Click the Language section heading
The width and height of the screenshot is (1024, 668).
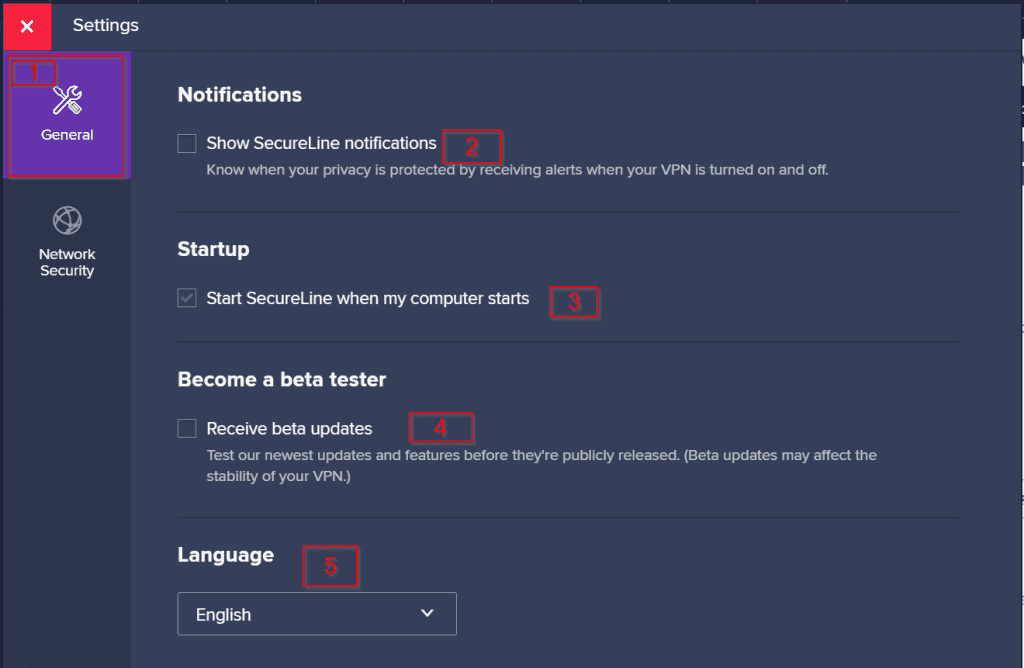tap(226, 555)
